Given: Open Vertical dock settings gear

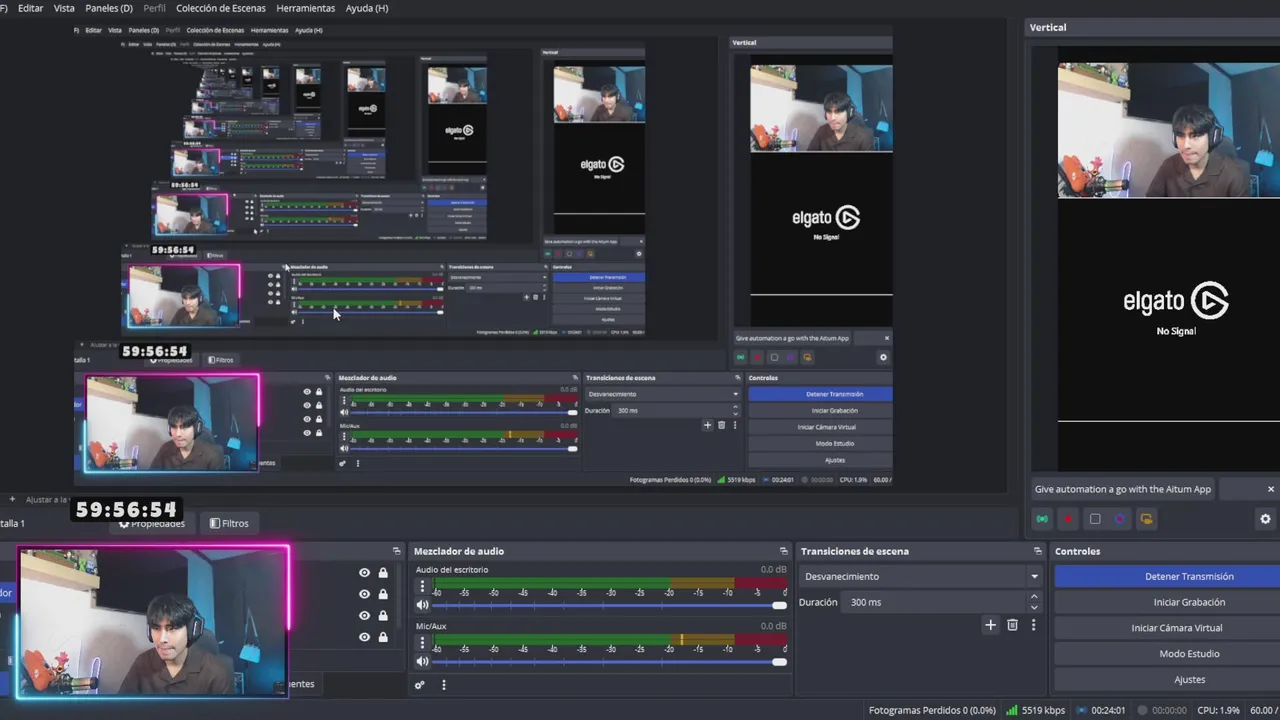Looking at the screenshot, I should coord(1265,519).
